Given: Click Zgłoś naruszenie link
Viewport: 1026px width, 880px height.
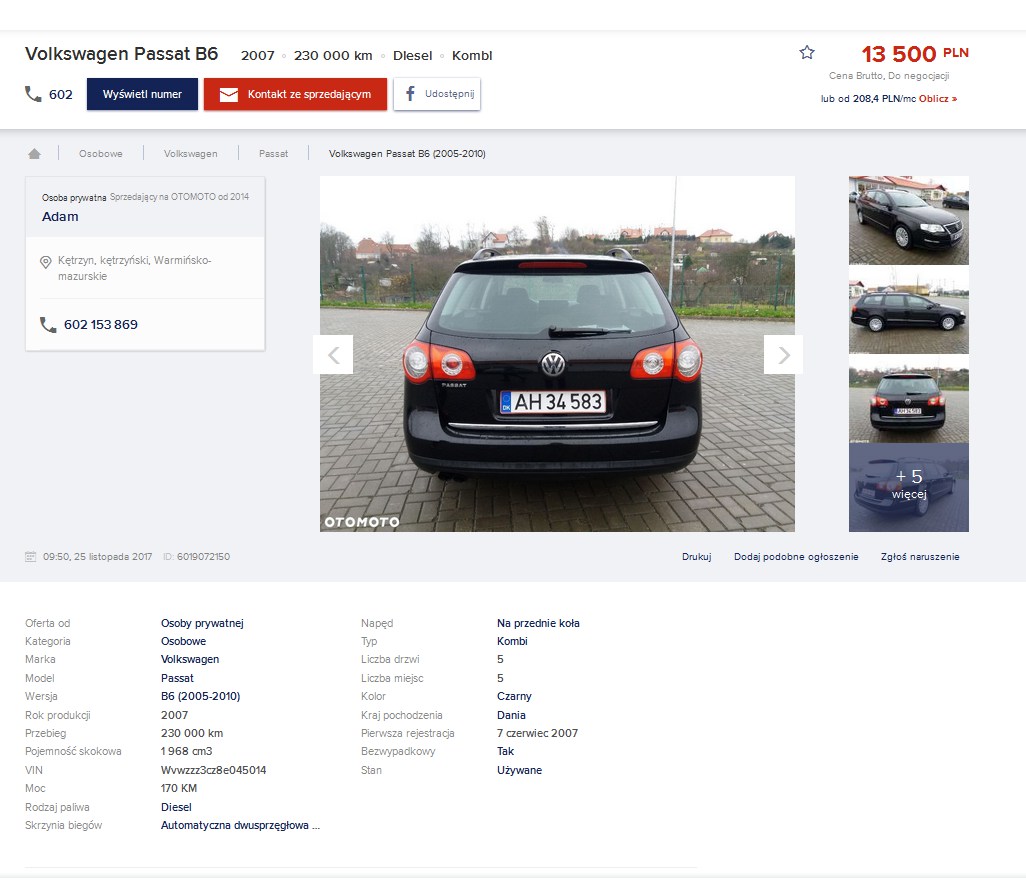Looking at the screenshot, I should point(919,557).
